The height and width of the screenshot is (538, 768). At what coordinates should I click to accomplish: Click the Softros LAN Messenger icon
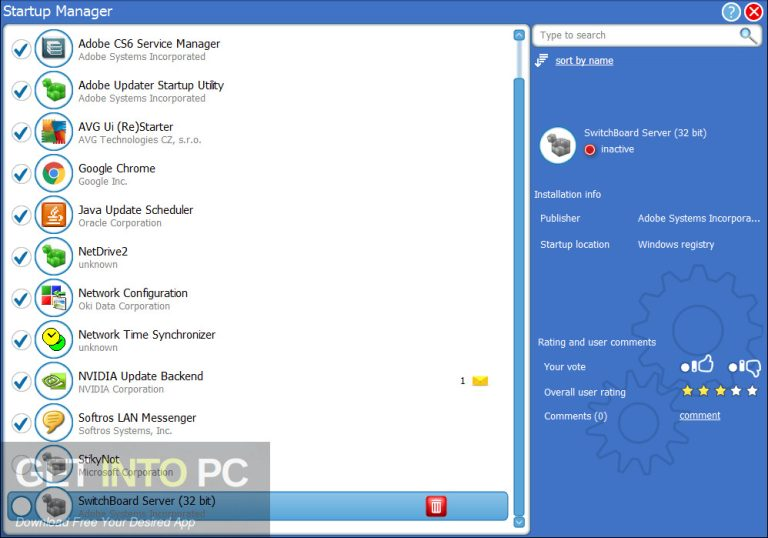tap(53, 423)
